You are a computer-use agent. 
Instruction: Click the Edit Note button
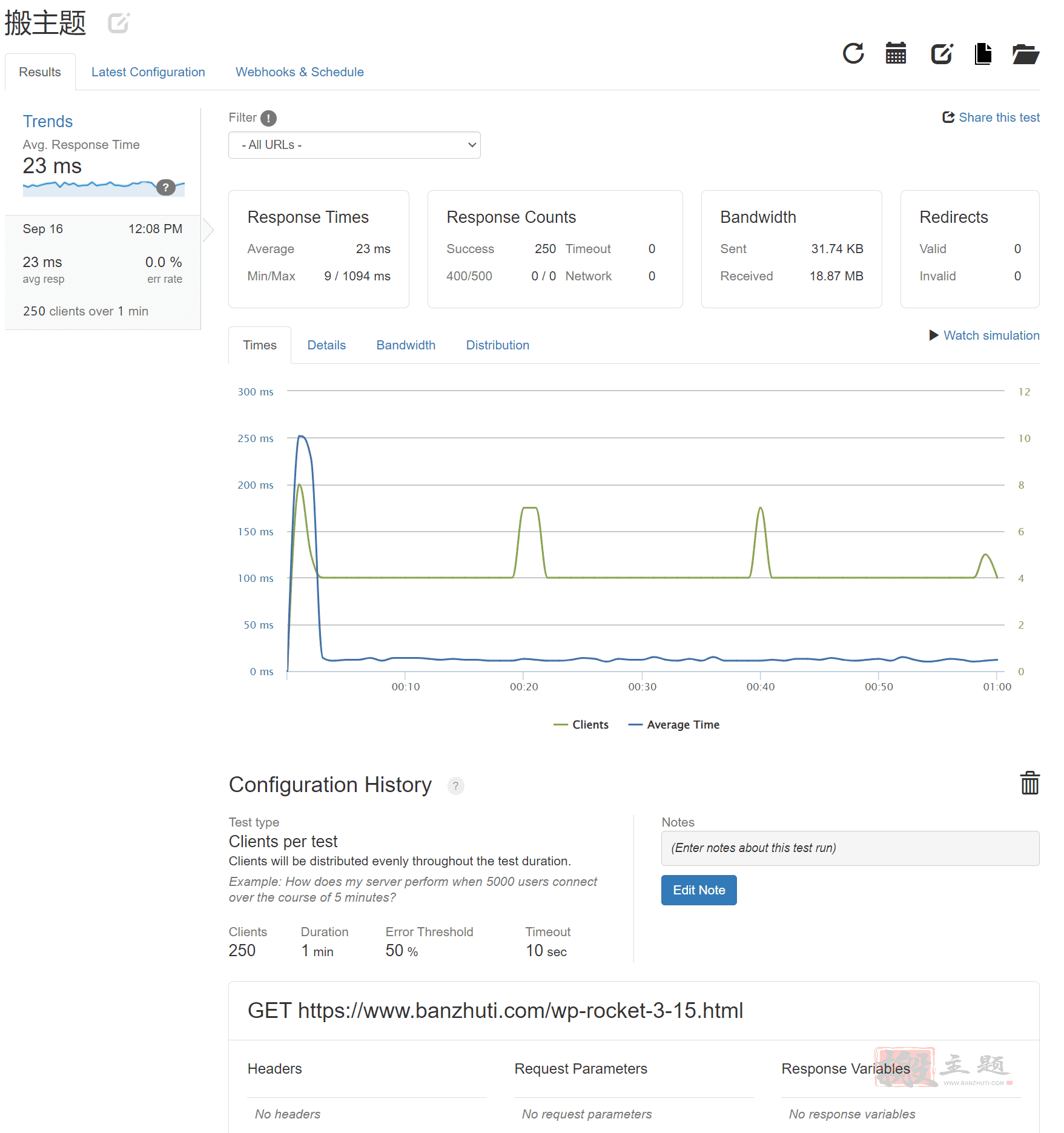pos(699,890)
